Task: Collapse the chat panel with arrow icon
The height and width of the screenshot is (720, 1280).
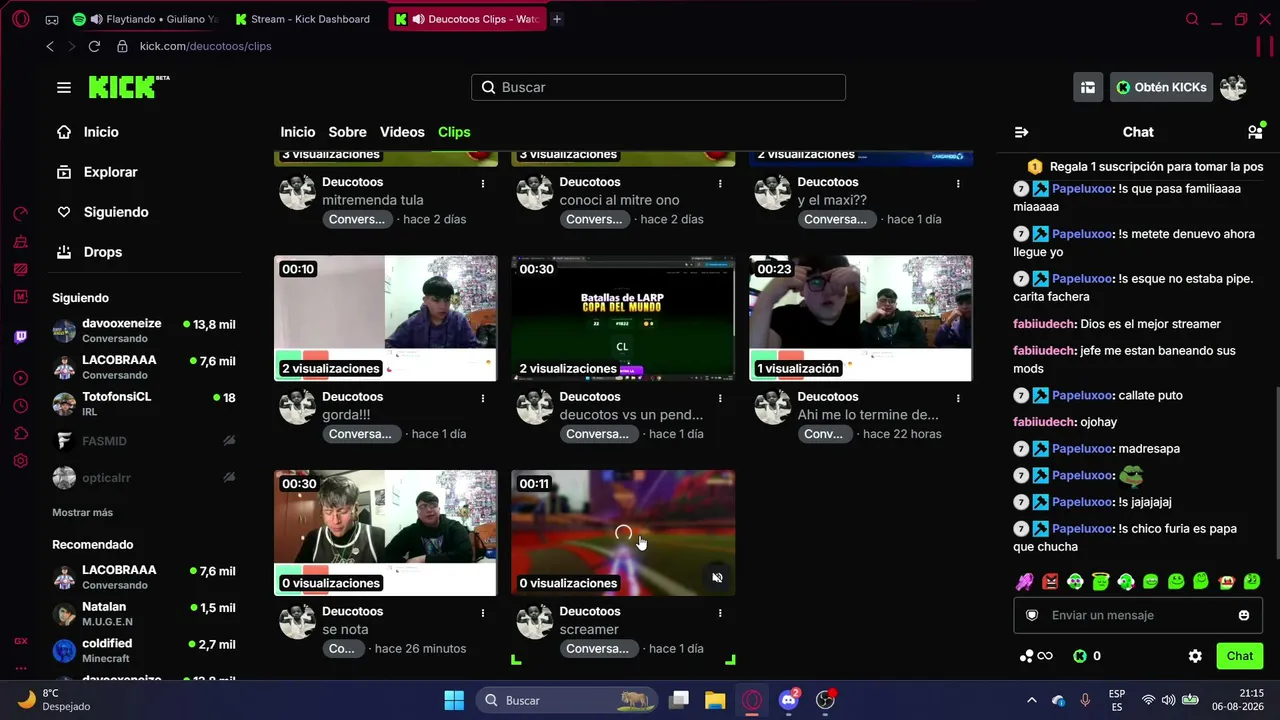Action: pos(1021,132)
